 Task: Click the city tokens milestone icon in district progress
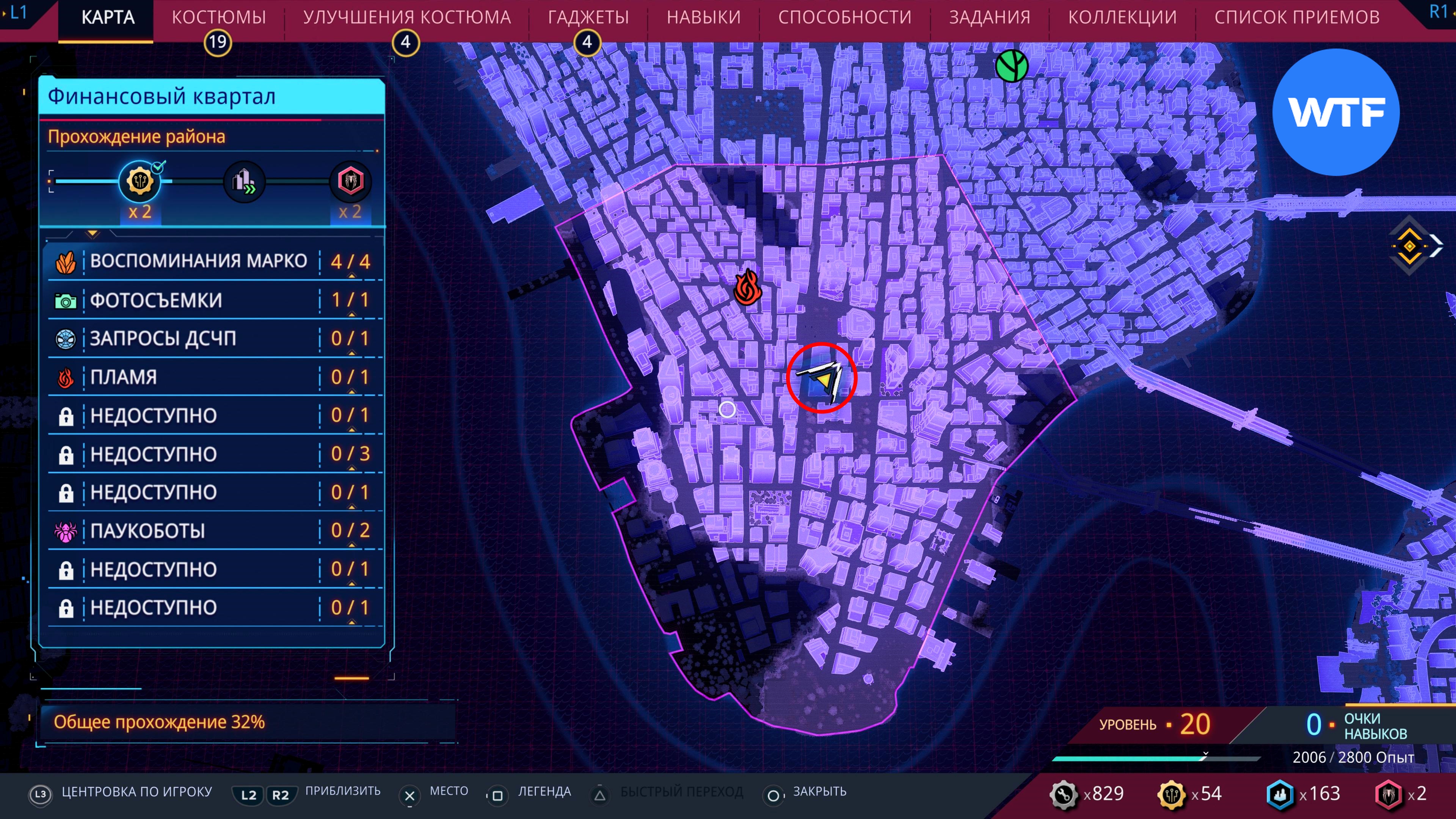pyautogui.click(x=140, y=182)
